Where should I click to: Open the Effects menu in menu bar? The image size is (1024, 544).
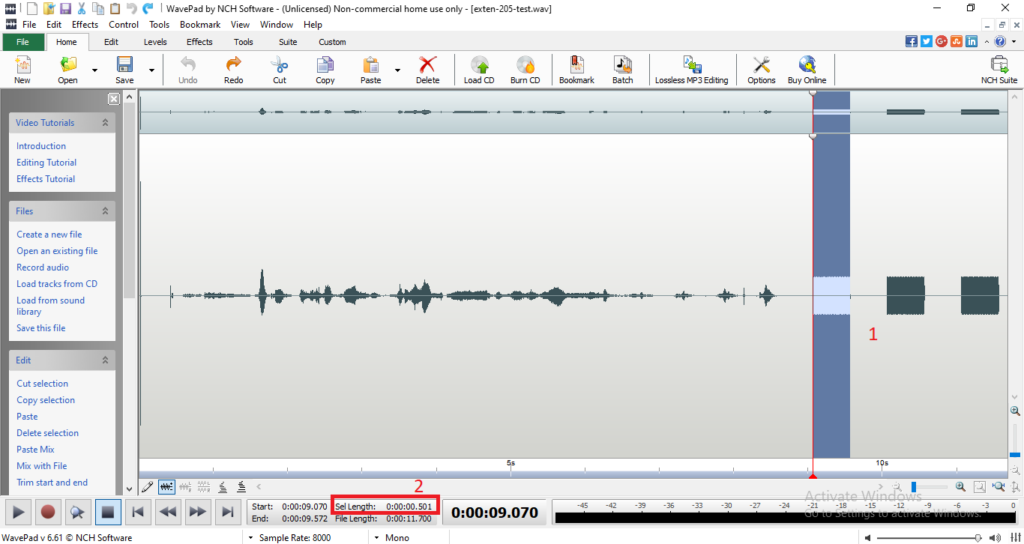[85, 24]
